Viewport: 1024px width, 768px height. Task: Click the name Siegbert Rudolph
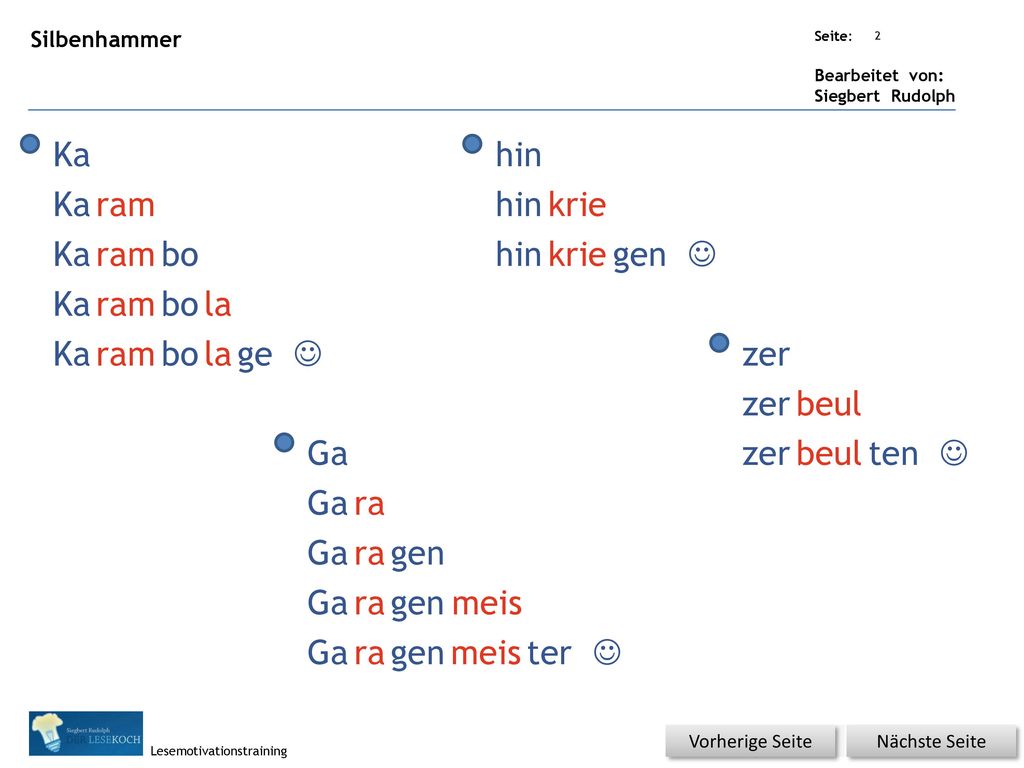[x=884, y=96]
